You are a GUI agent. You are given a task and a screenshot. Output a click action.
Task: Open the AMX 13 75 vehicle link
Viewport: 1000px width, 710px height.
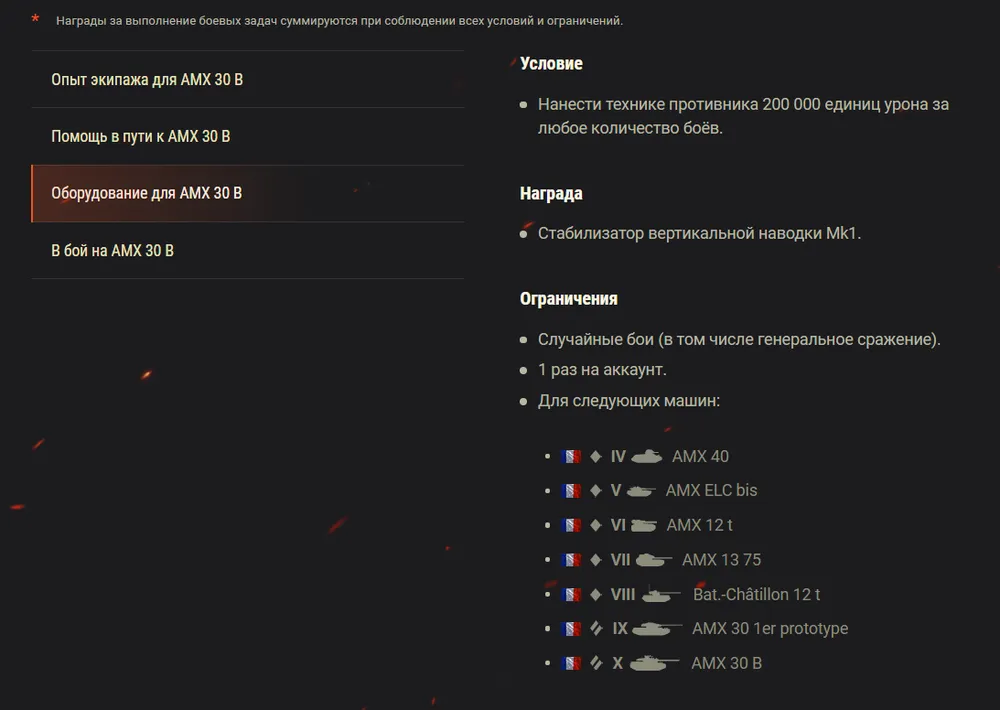721,560
